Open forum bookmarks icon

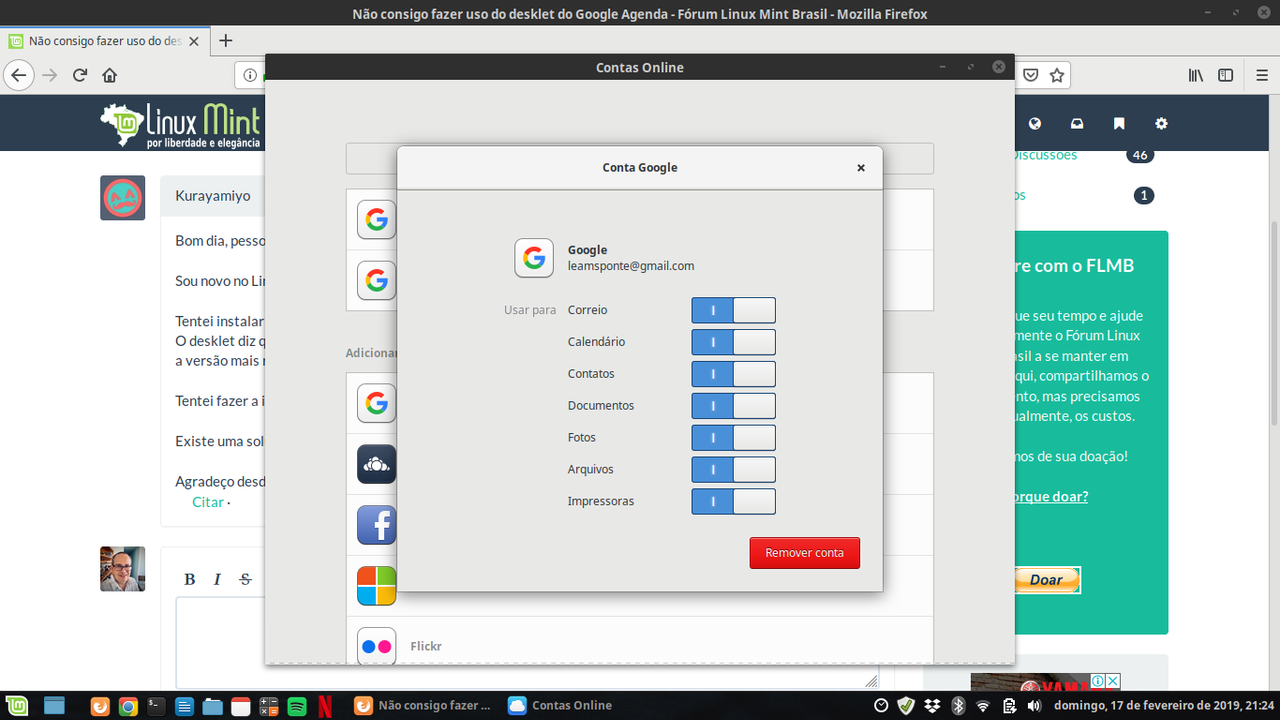coord(1119,124)
